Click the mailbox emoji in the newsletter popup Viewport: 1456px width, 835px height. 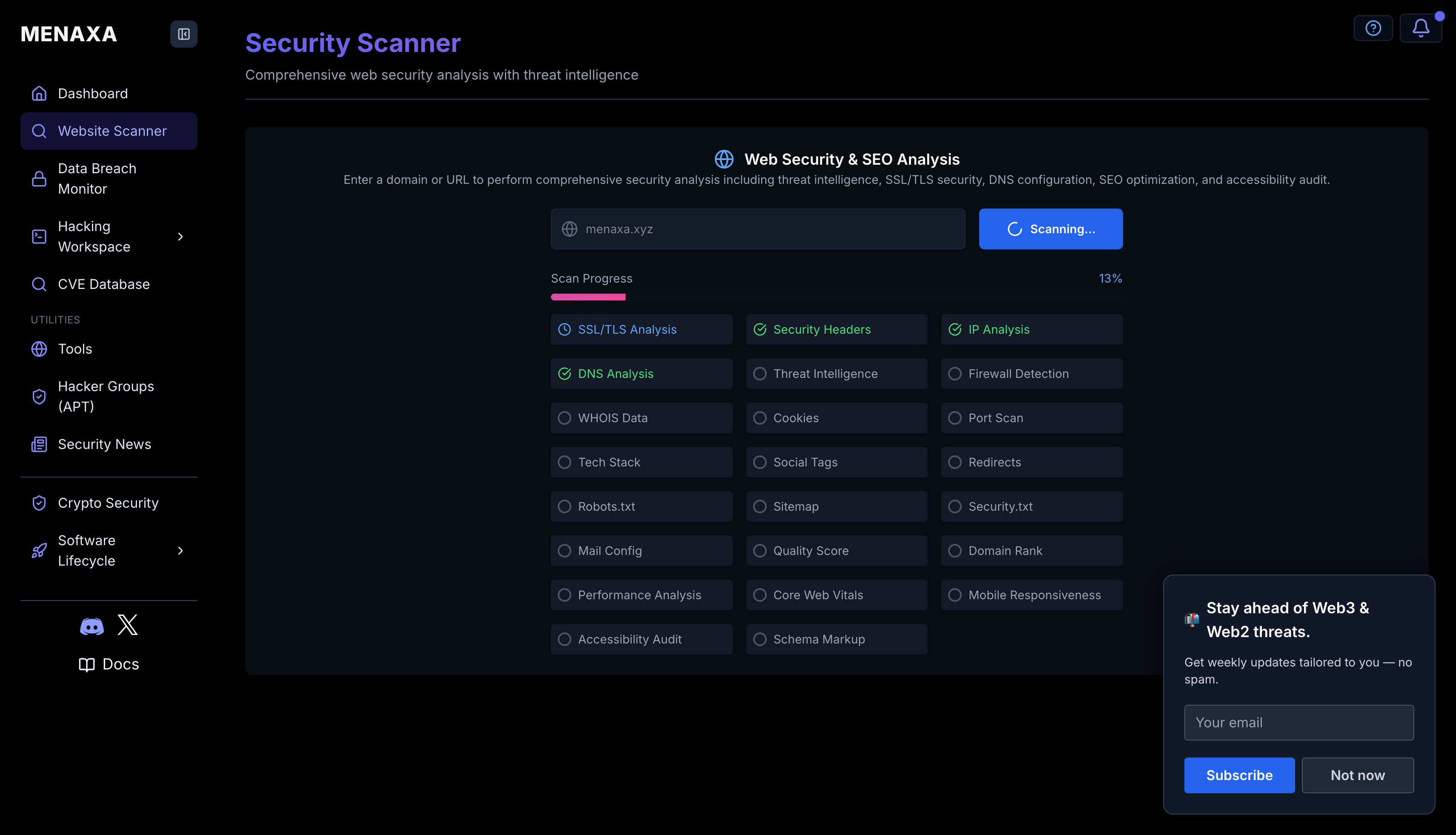click(x=1192, y=619)
